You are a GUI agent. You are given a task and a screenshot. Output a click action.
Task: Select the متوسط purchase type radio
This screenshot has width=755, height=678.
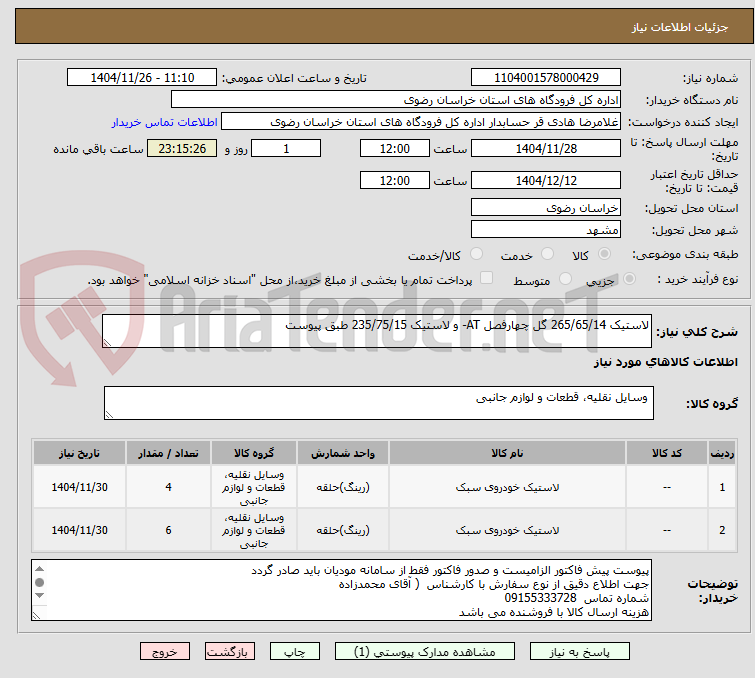(x=565, y=279)
